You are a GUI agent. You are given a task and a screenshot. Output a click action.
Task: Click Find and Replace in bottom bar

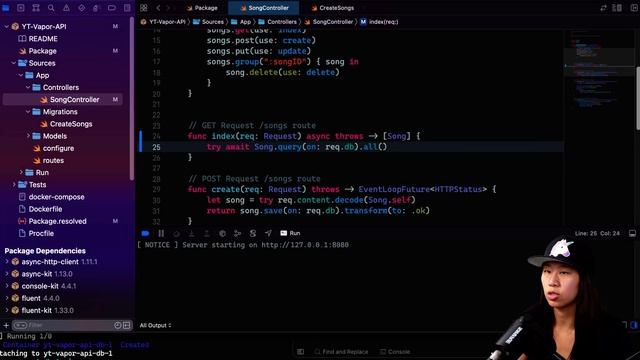coord(341,351)
